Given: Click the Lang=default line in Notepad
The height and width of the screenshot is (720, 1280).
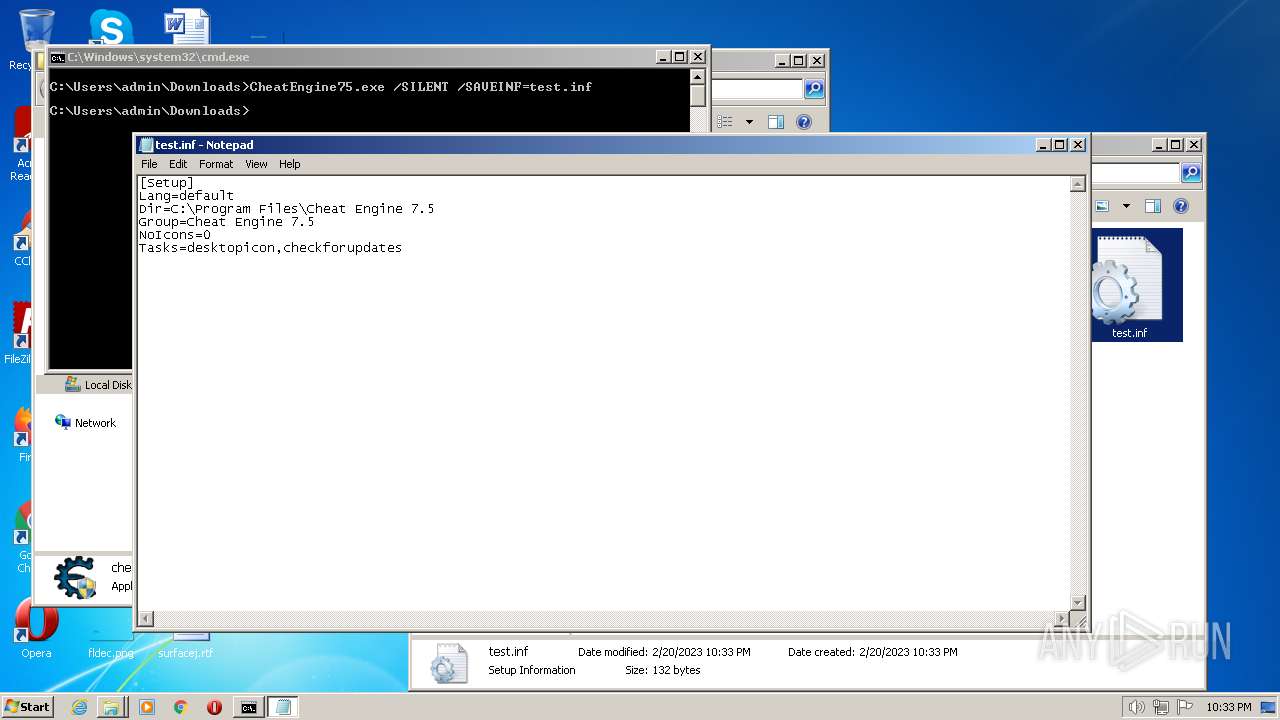Looking at the screenshot, I should 186,196.
